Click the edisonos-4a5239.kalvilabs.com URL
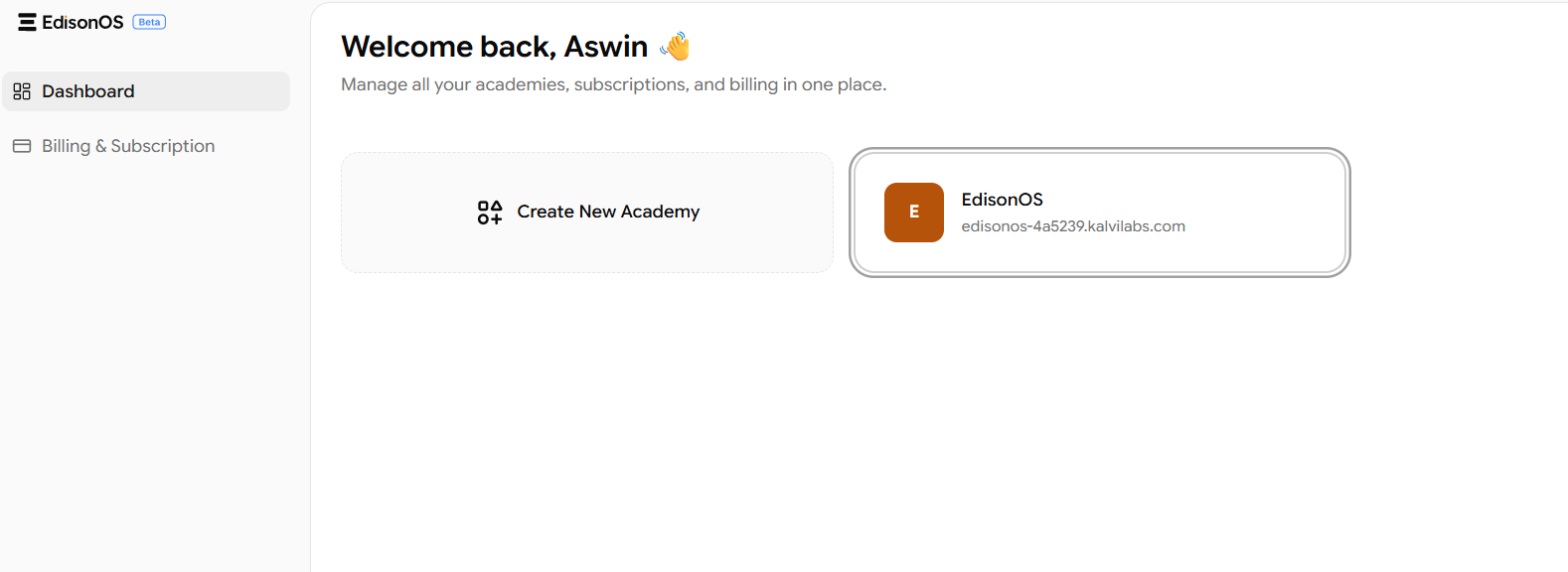 [1073, 226]
